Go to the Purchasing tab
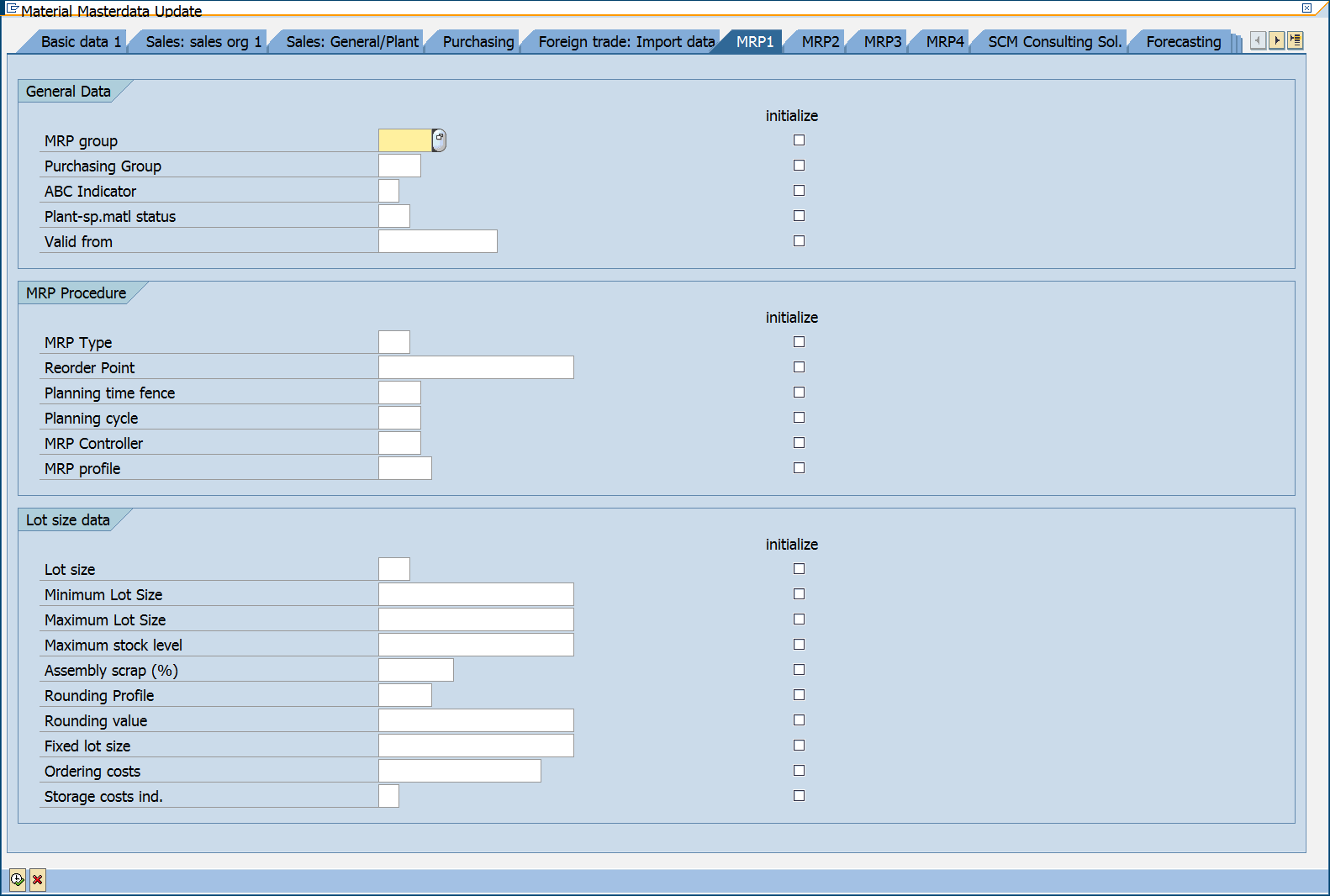1330x896 pixels. click(478, 42)
